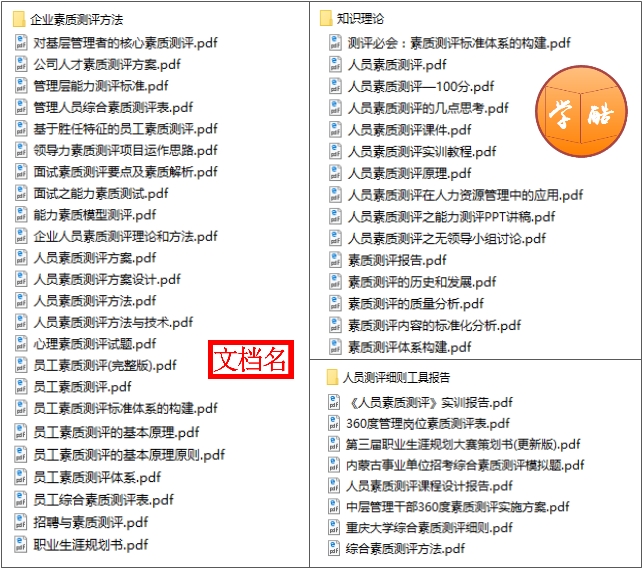
Task: Open the 人员测评细则工具报告 folder icon
Action: pos(332,377)
